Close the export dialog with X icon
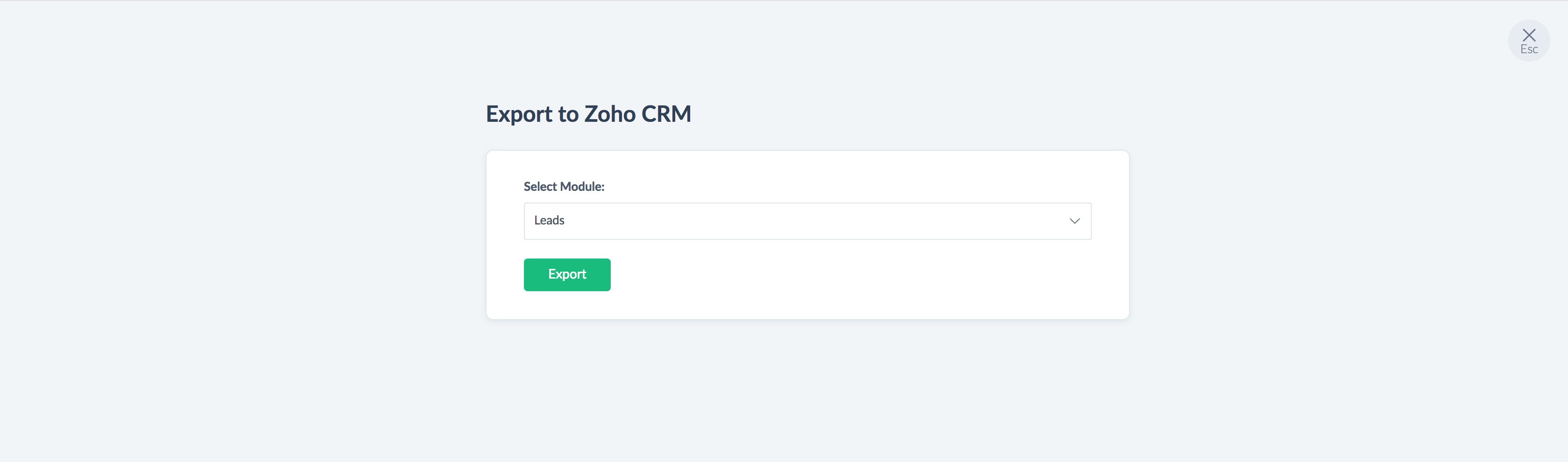The height and width of the screenshot is (462, 1568). (1528, 40)
